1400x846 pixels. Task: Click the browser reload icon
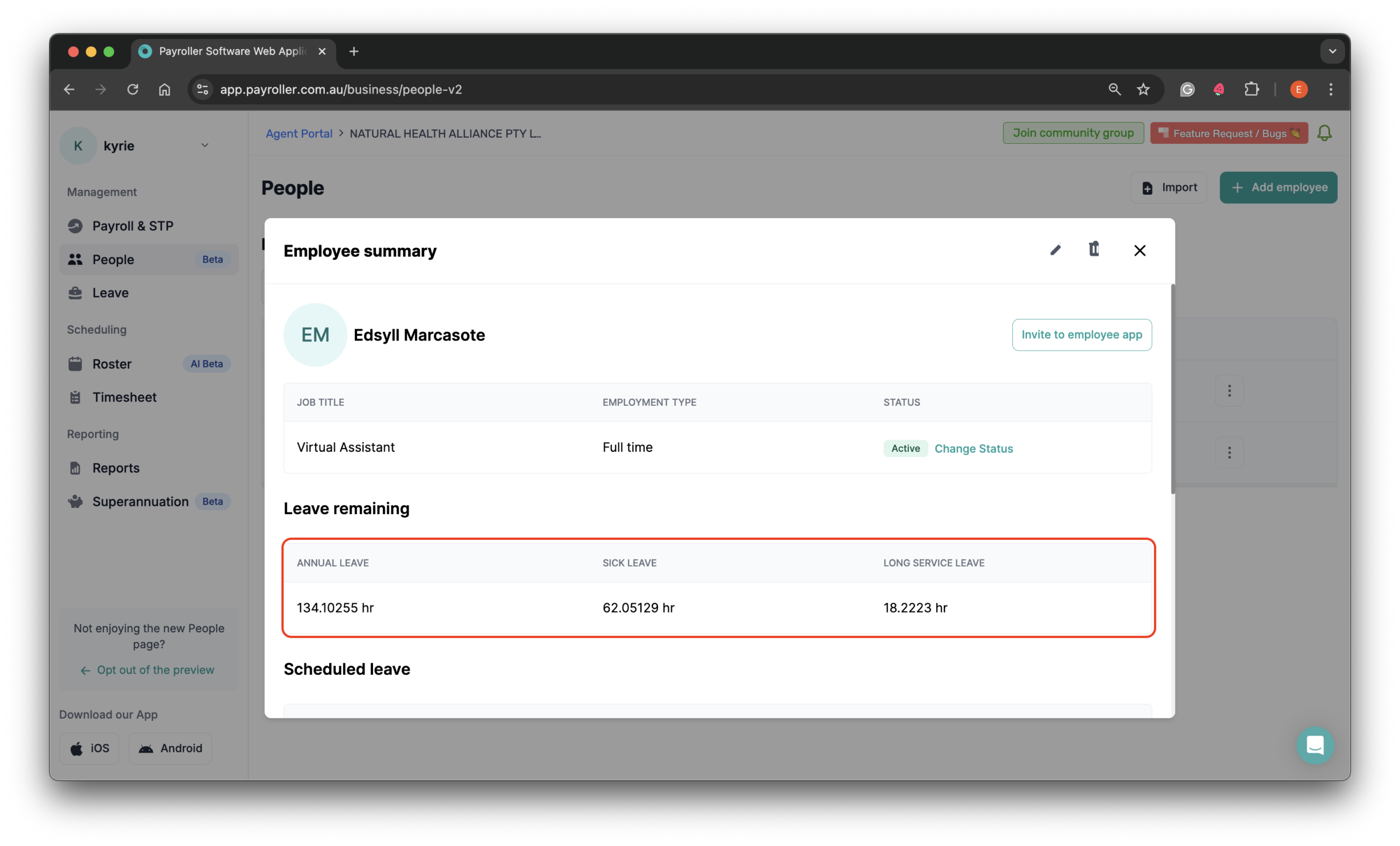(x=132, y=89)
